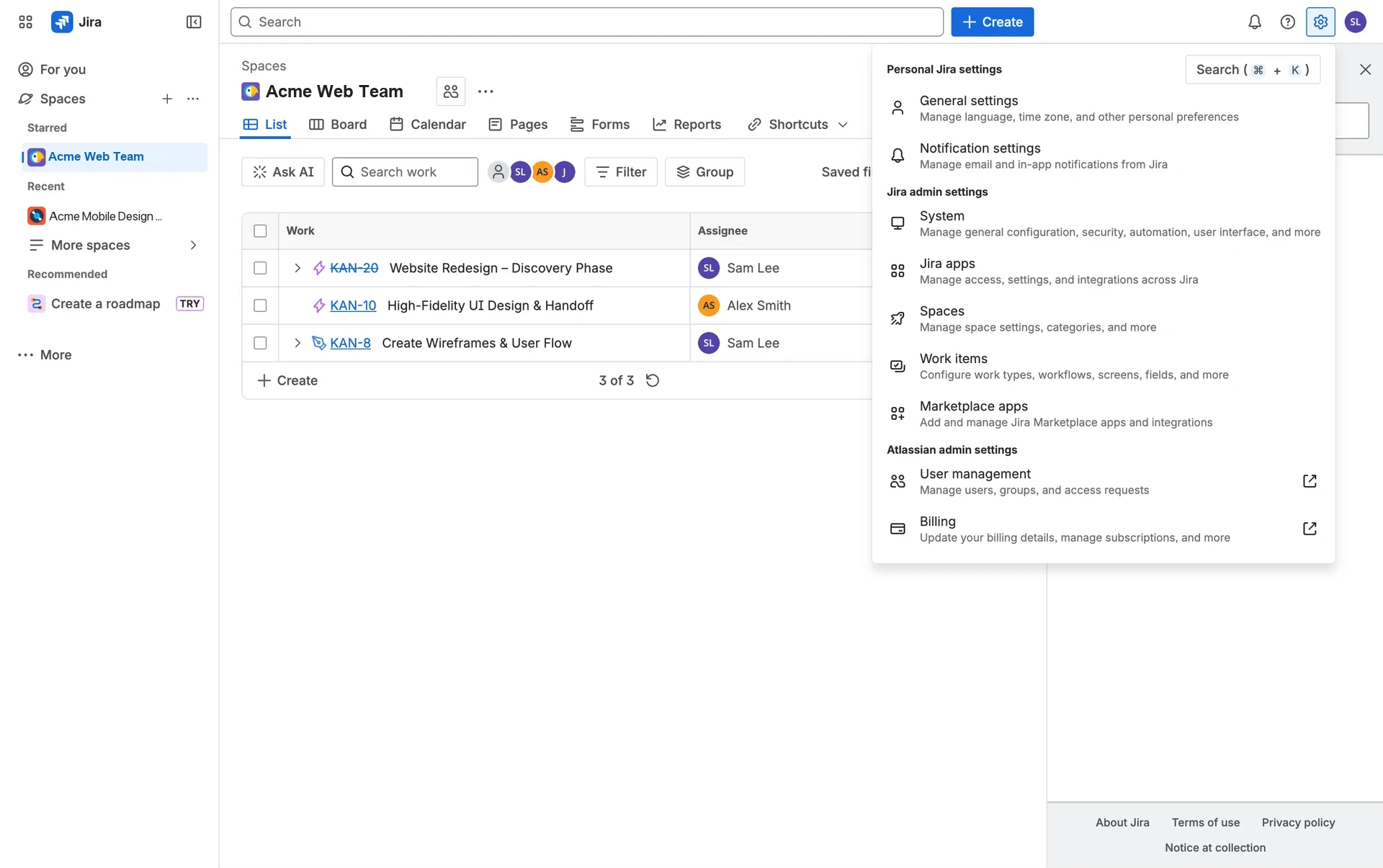Click Ask AI button
Viewport: 1383px width, 868px height.
(283, 172)
